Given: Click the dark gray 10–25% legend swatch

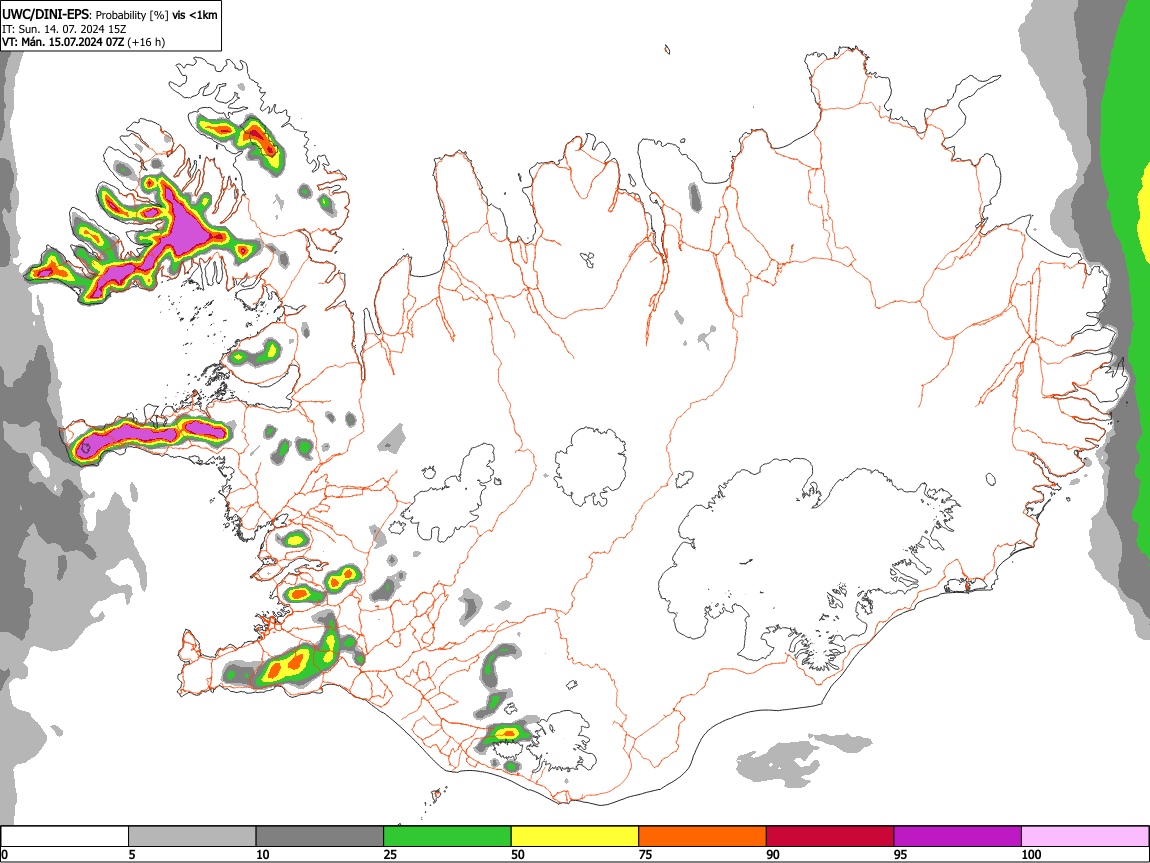Looking at the screenshot, I should pos(320,837).
